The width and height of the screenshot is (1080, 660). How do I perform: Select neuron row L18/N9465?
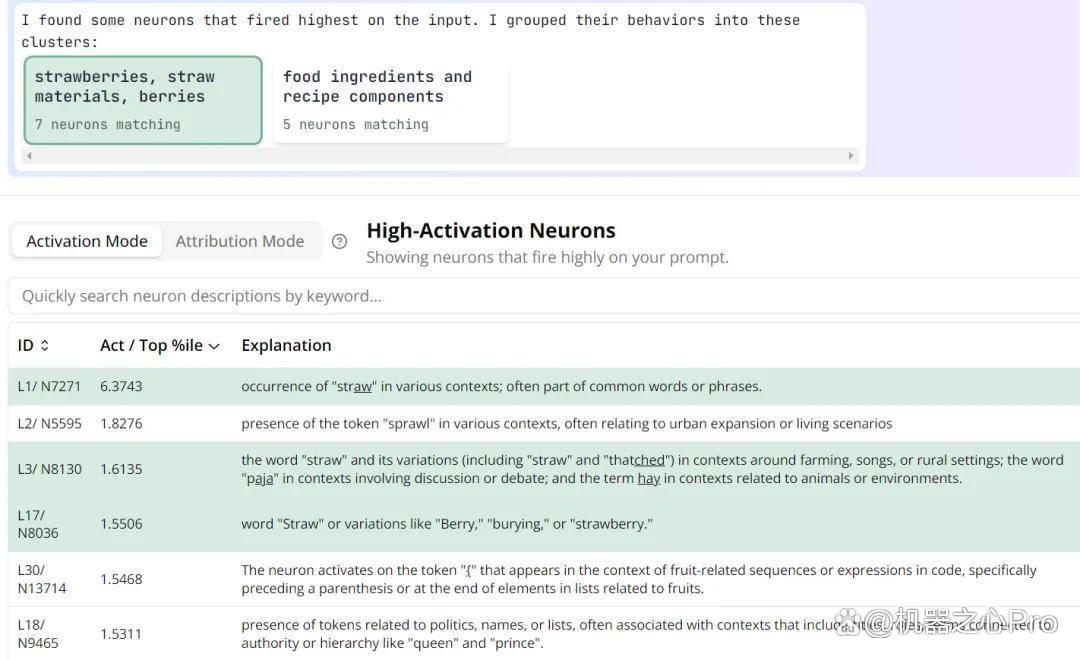point(544,634)
